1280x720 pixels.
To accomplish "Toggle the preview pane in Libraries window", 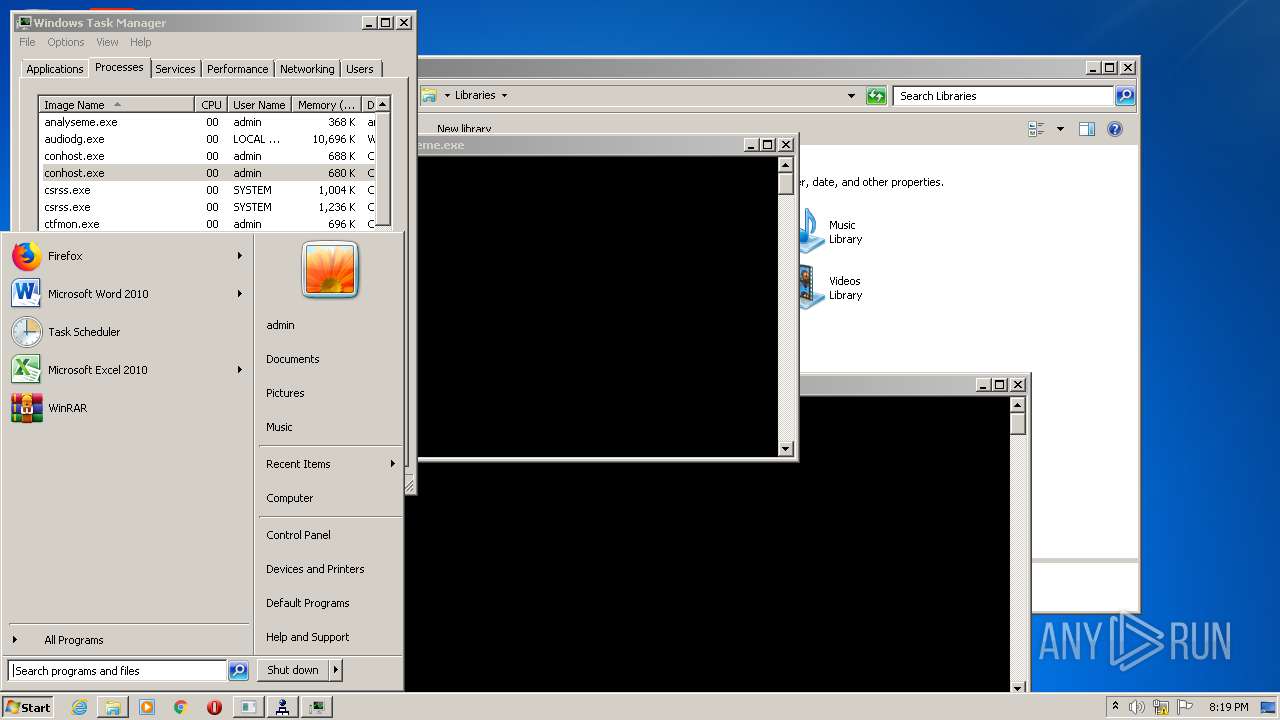I will coord(1087,129).
